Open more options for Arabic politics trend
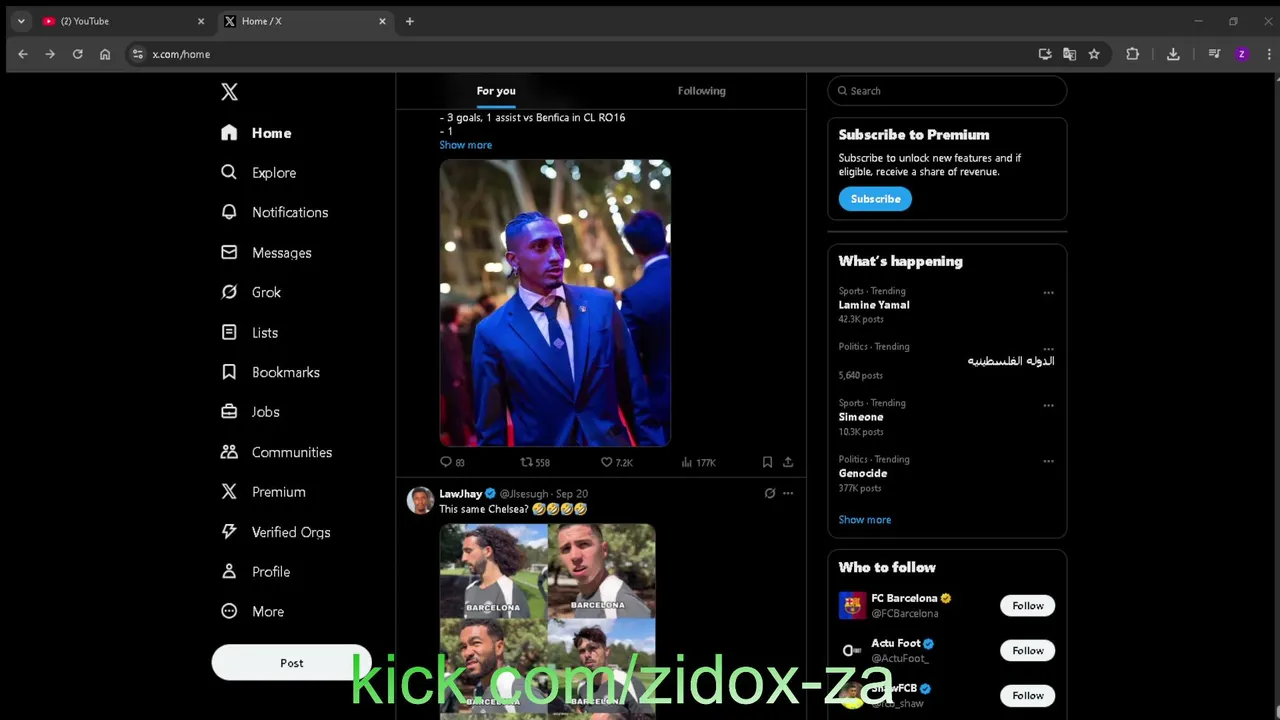Viewport: 1280px width, 720px height. 1048,349
